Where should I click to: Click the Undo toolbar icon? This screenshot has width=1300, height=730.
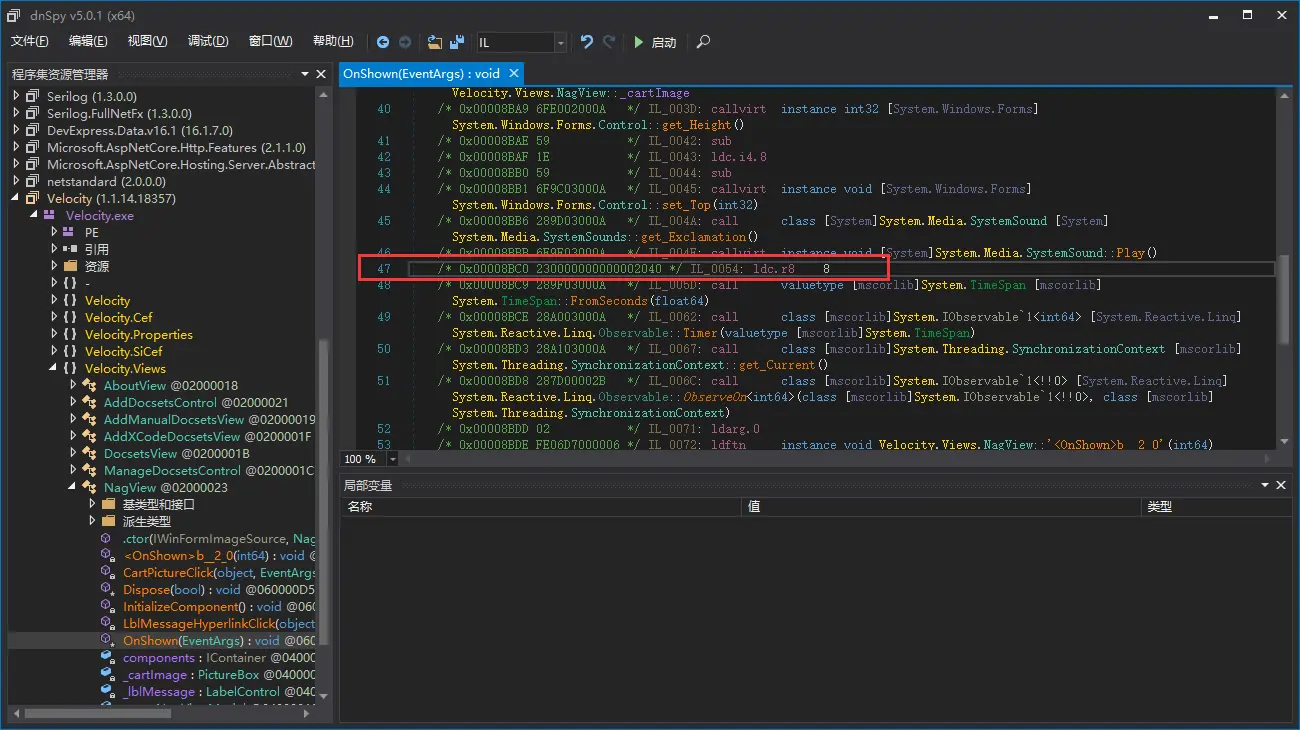tap(587, 42)
